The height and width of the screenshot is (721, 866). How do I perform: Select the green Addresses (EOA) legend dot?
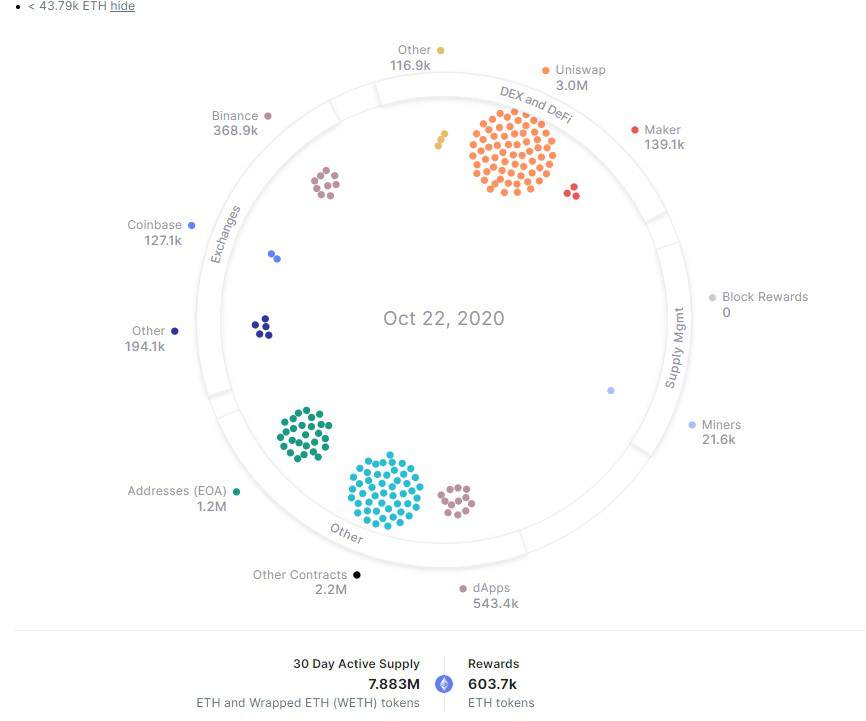pos(236,492)
